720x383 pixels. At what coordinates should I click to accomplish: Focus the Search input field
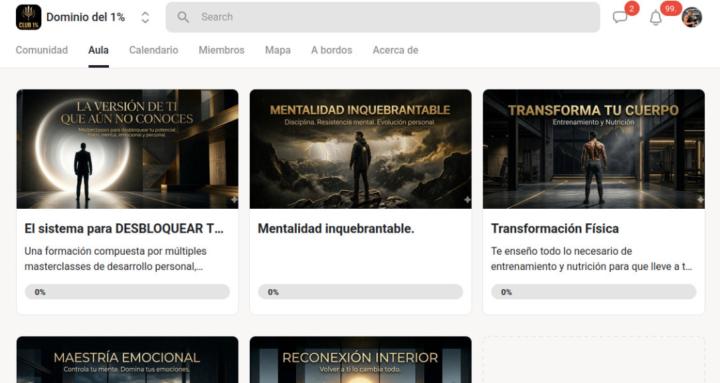pos(382,17)
